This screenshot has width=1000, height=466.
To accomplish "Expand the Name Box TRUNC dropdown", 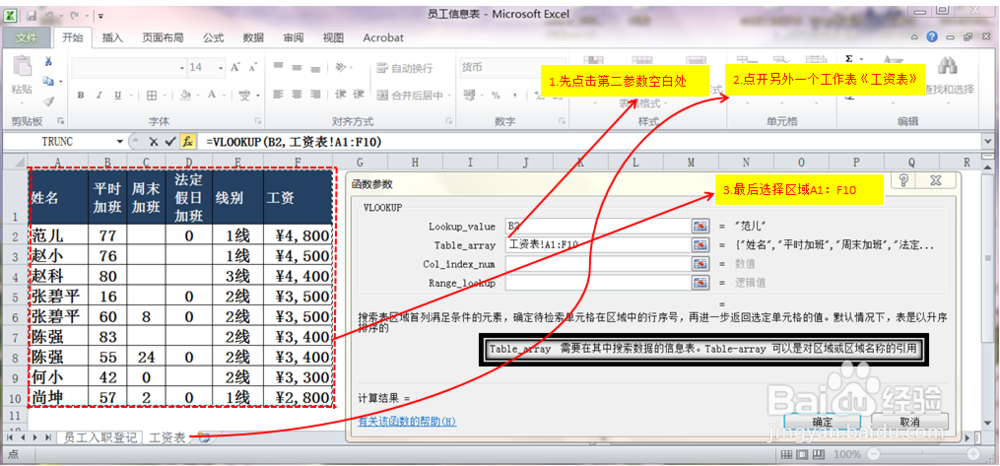I will coord(119,141).
